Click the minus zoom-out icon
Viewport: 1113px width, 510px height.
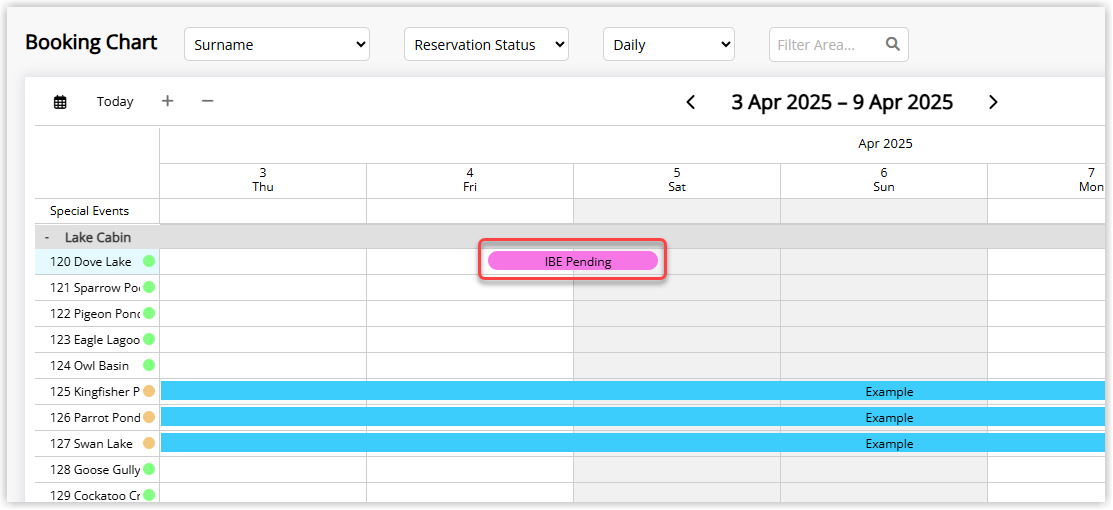207,101
